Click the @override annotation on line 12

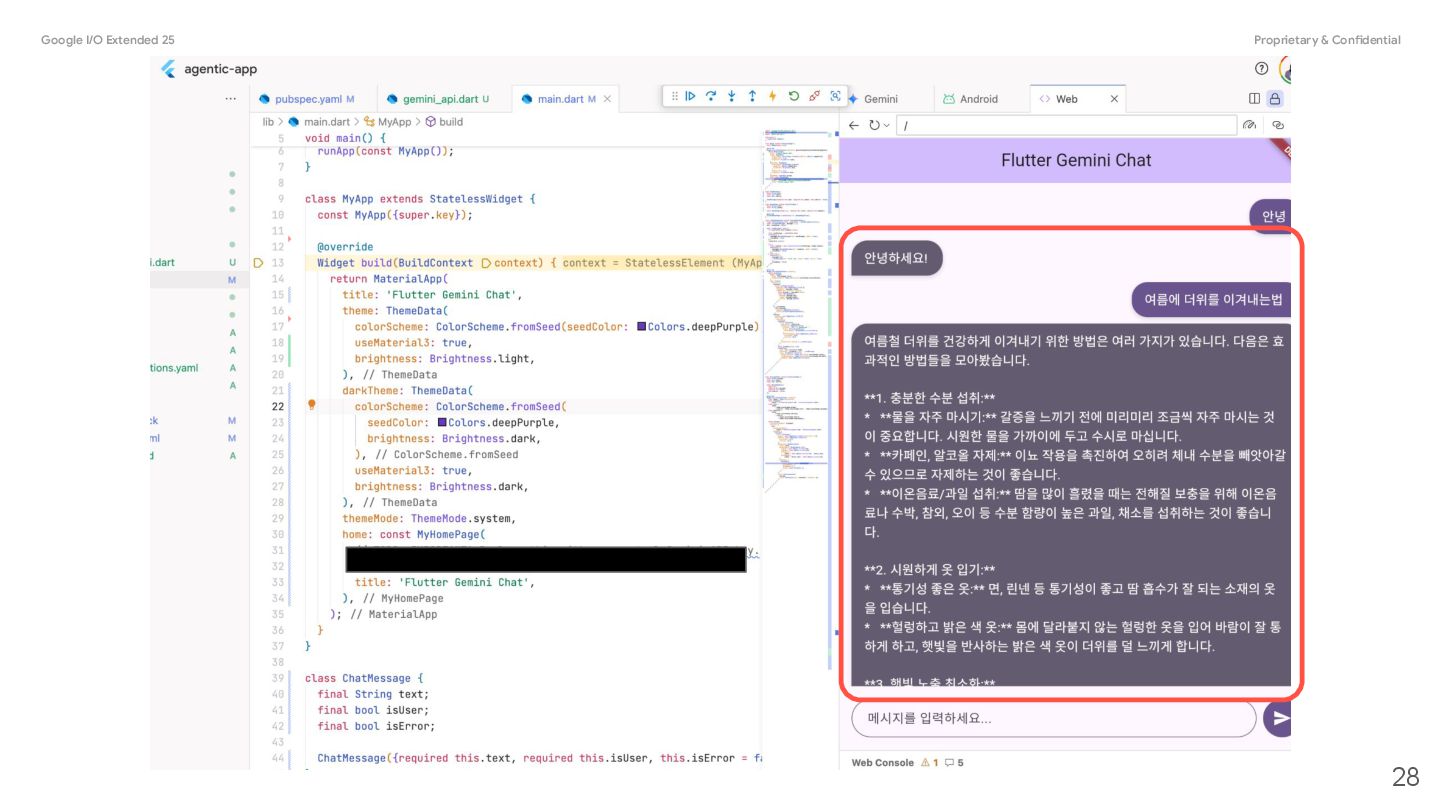click(345, 246)
